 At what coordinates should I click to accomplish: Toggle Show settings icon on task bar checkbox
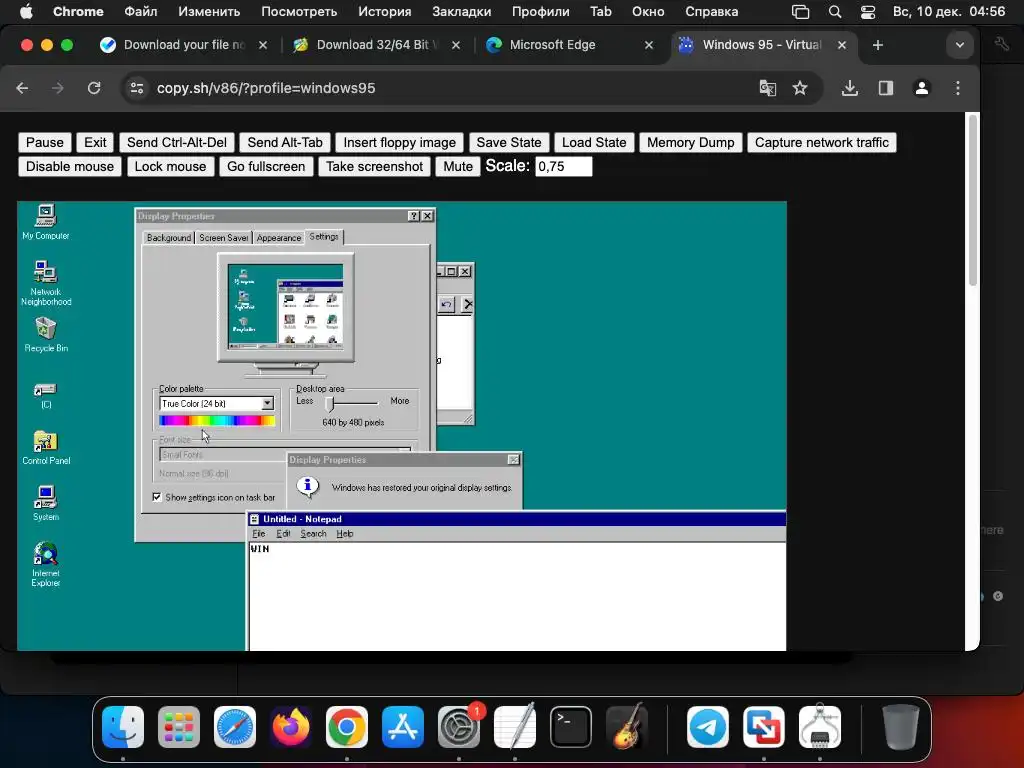coord(157,497)
